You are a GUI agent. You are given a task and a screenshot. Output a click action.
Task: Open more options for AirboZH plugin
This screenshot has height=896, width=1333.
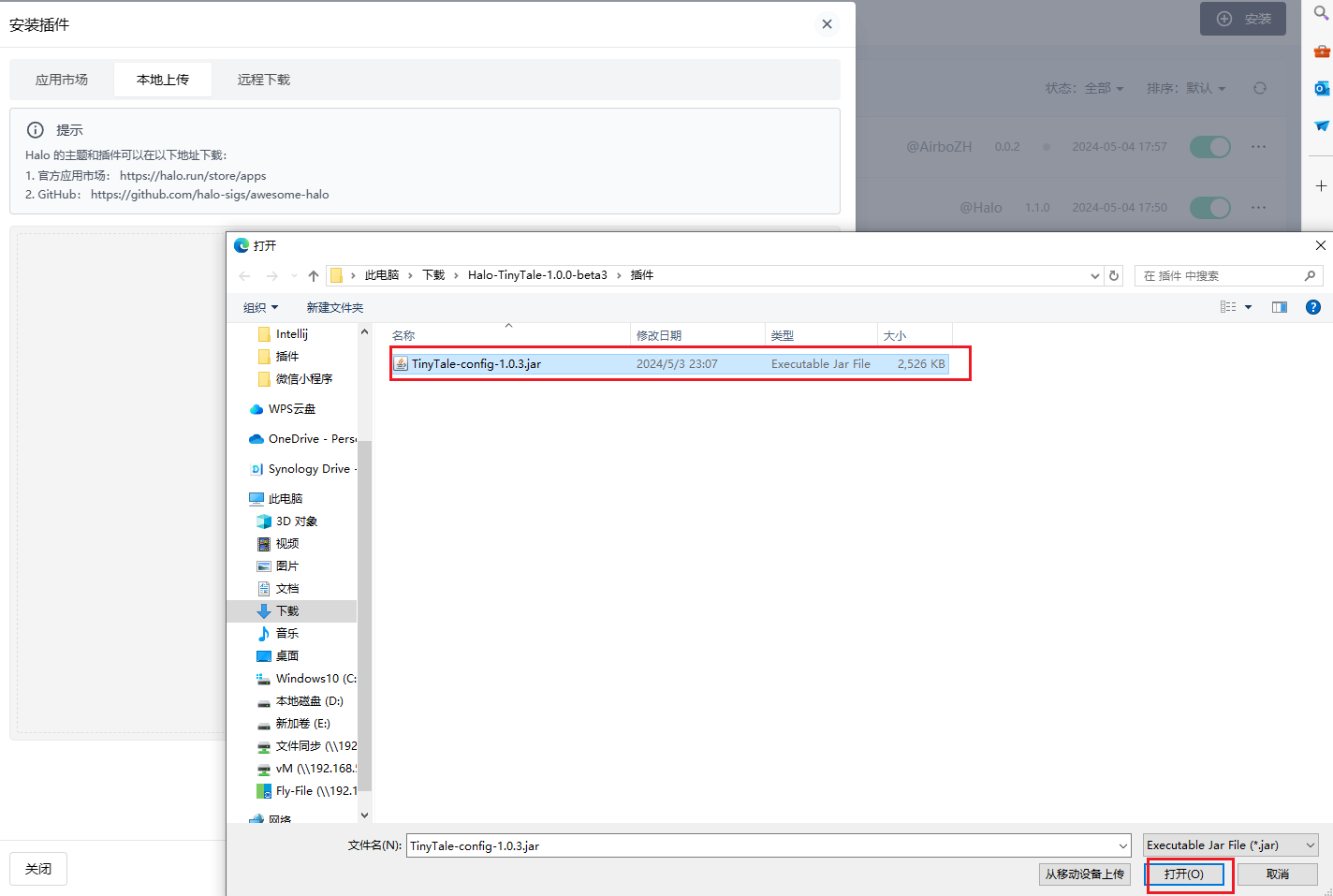[x=1258, y=147]
